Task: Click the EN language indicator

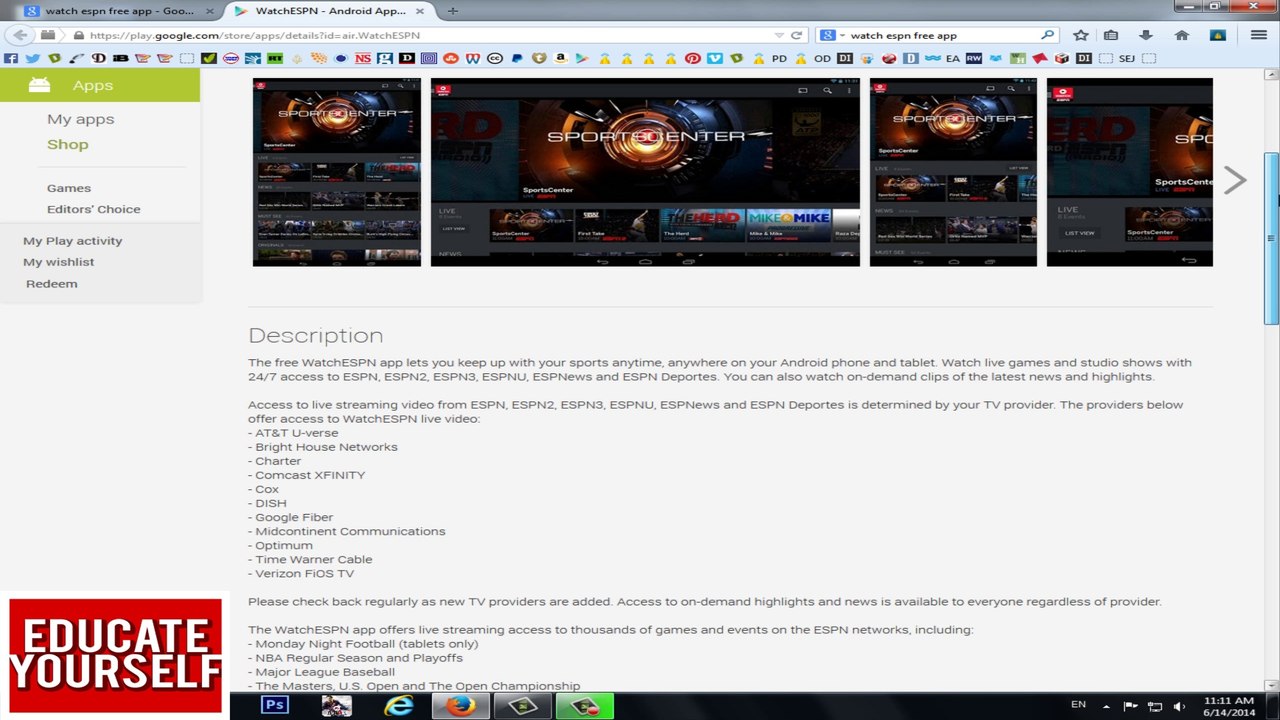Action: tap(1078, 705)
